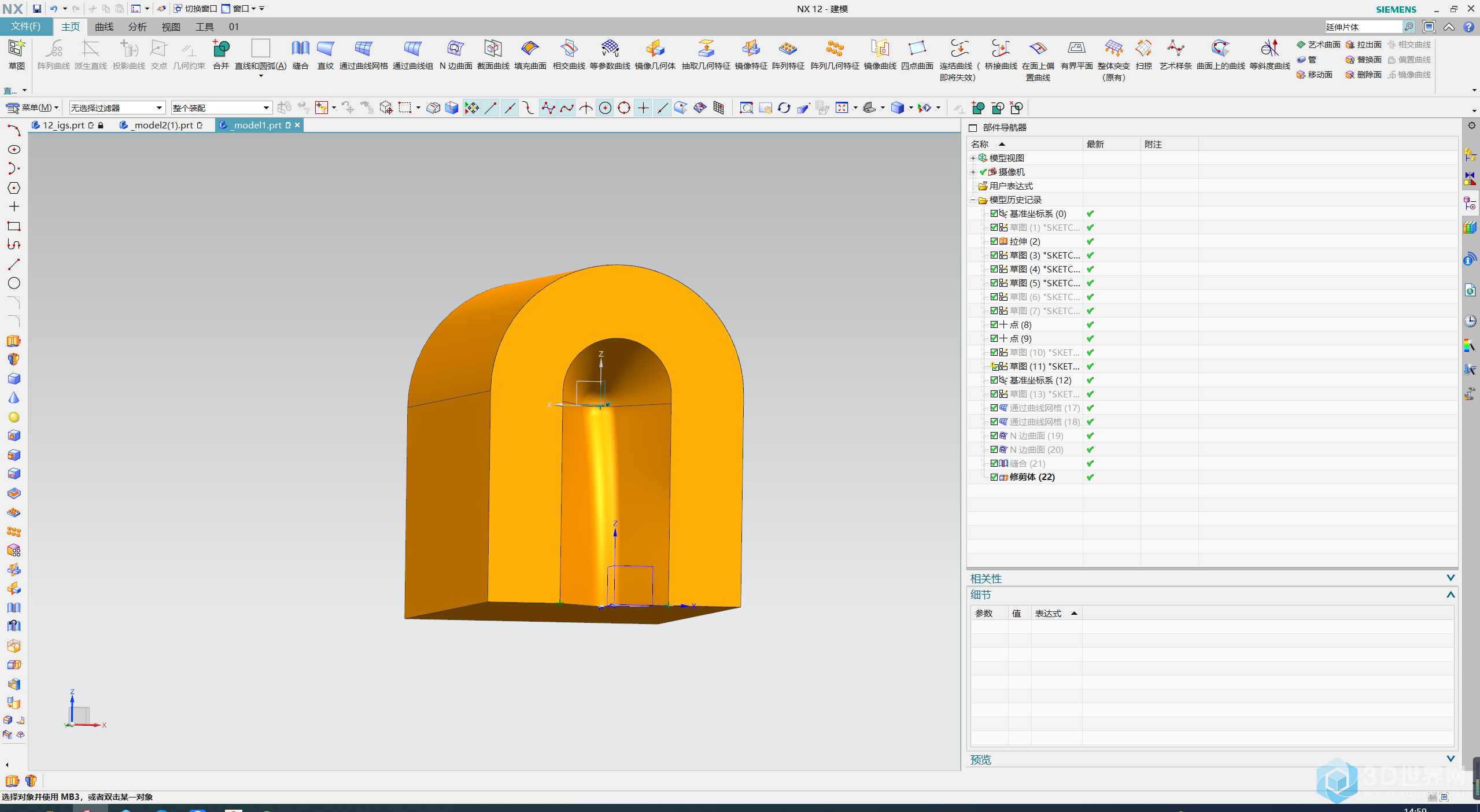Screen dimensions: 1480x812
Task: Toggle checkbox for 基准坐标系 (0)
Action: click(994, 213)
